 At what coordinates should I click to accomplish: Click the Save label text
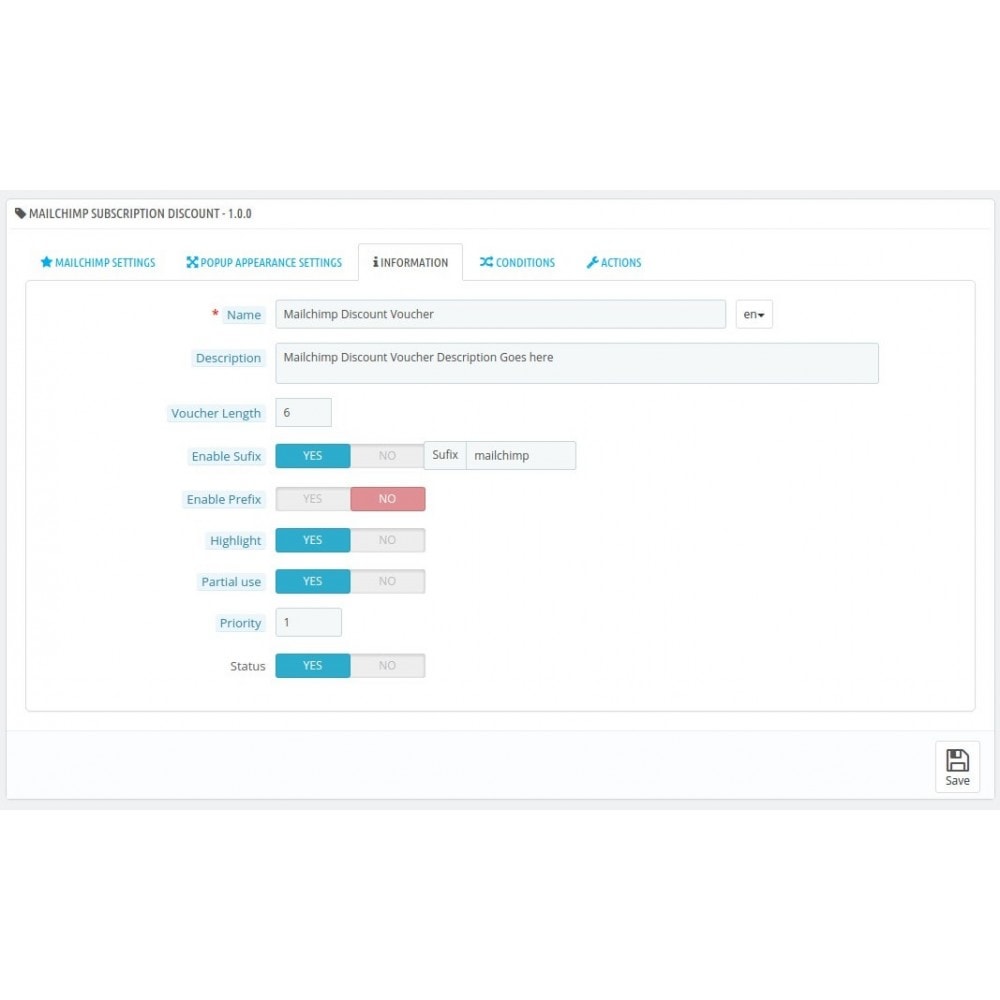coord(957,781)
